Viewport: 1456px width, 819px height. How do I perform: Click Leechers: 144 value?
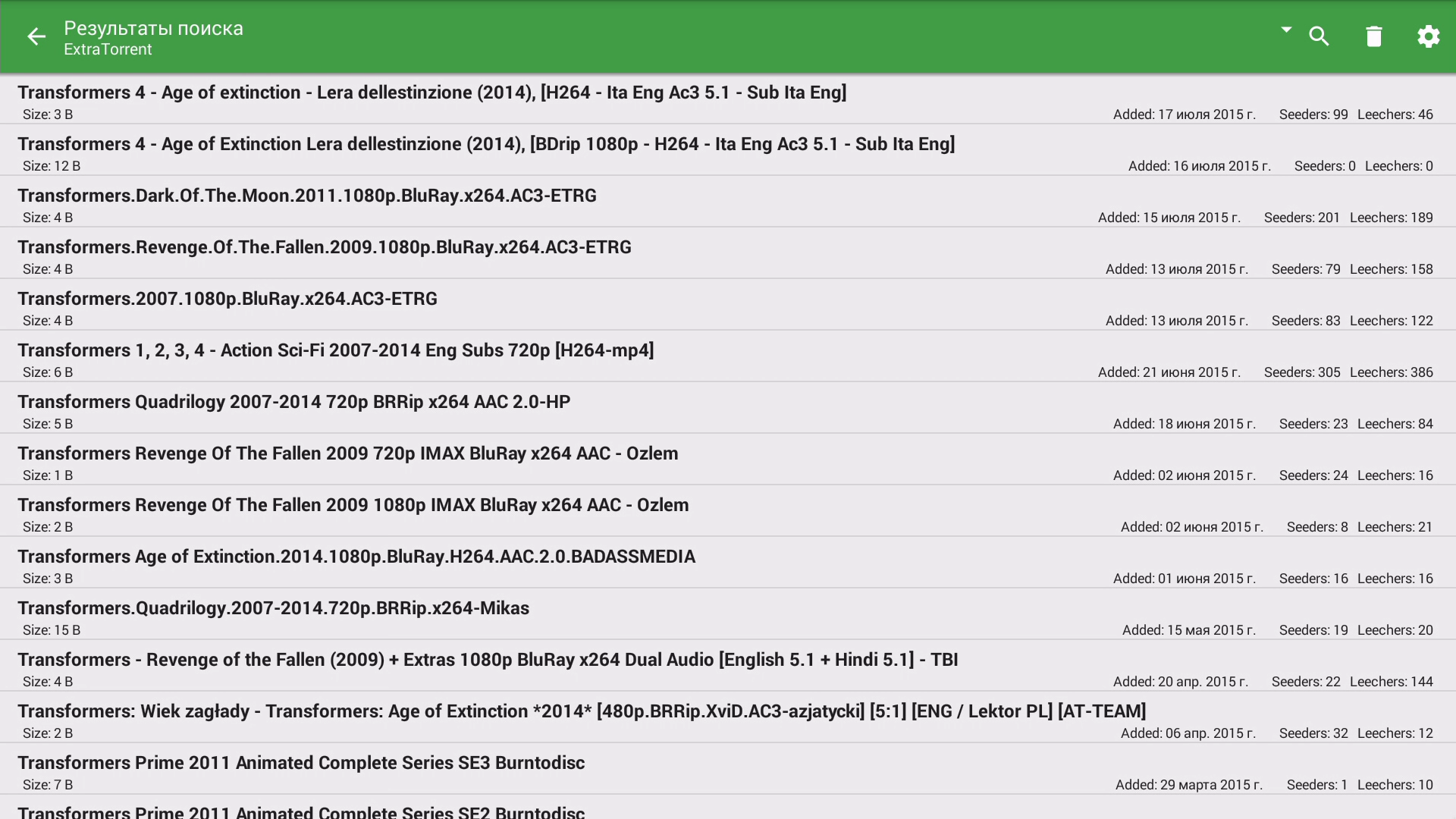[x=1392, y=682]
